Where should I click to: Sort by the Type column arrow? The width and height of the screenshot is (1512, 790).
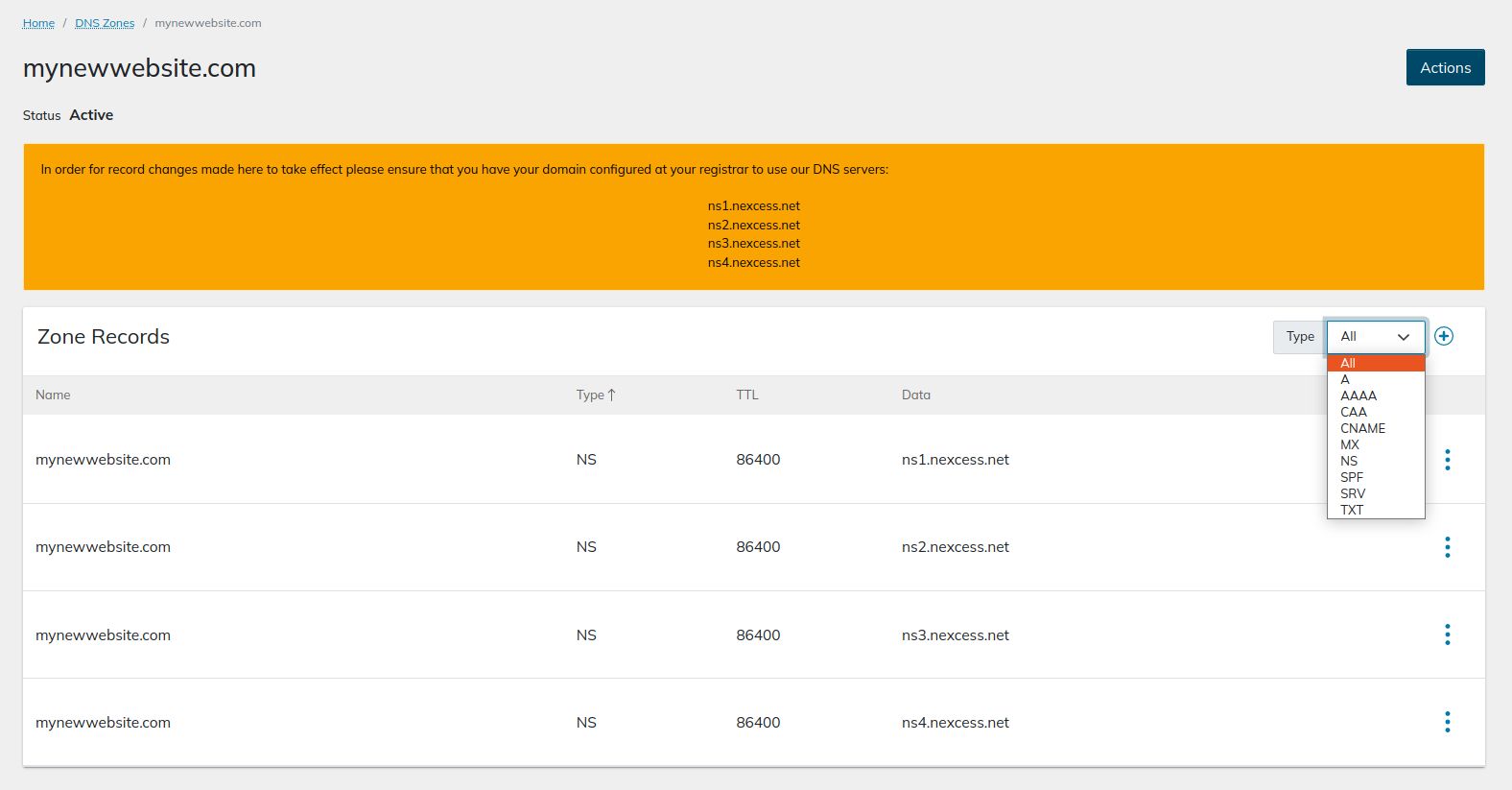pos(611,395)
